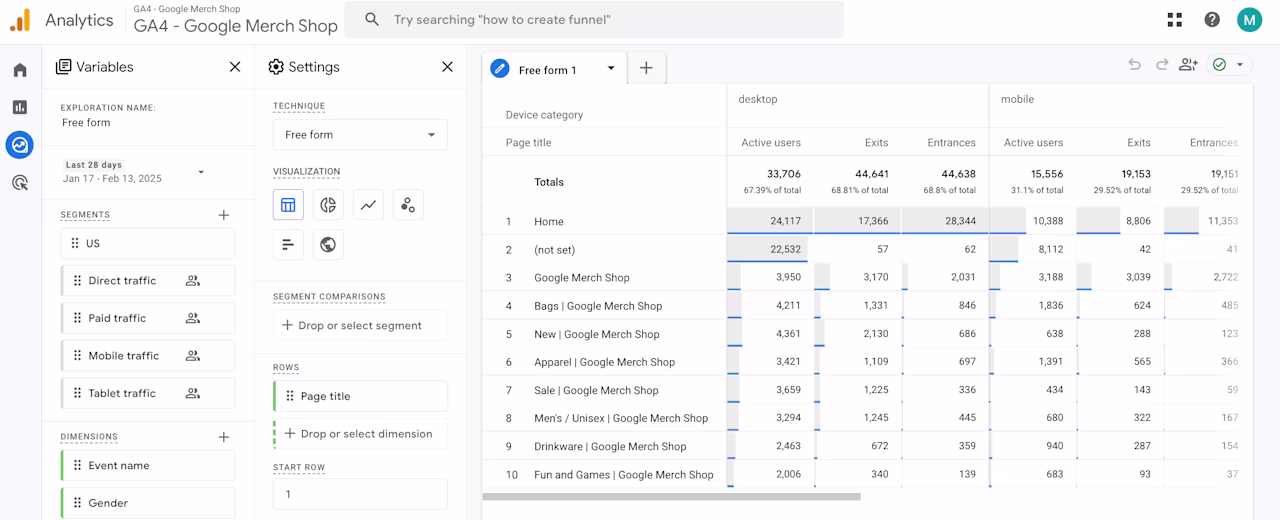Click the Men's / Unisex row title

tap(621, 418)
